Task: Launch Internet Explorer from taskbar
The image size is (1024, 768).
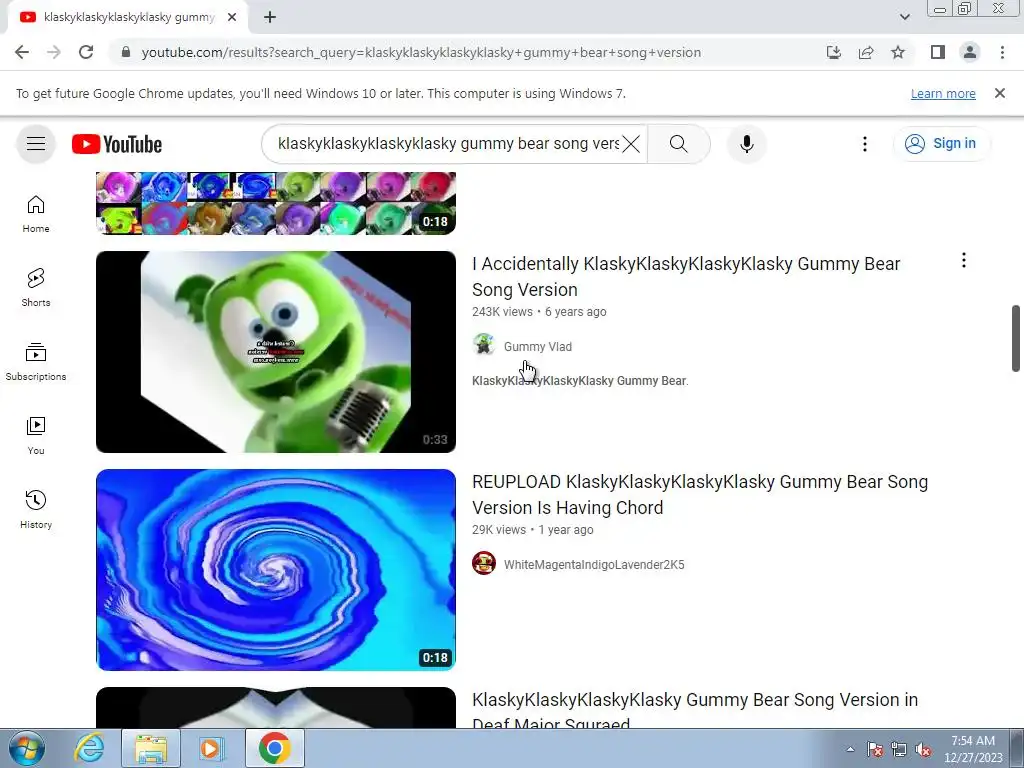Action: tap(89, 748)
